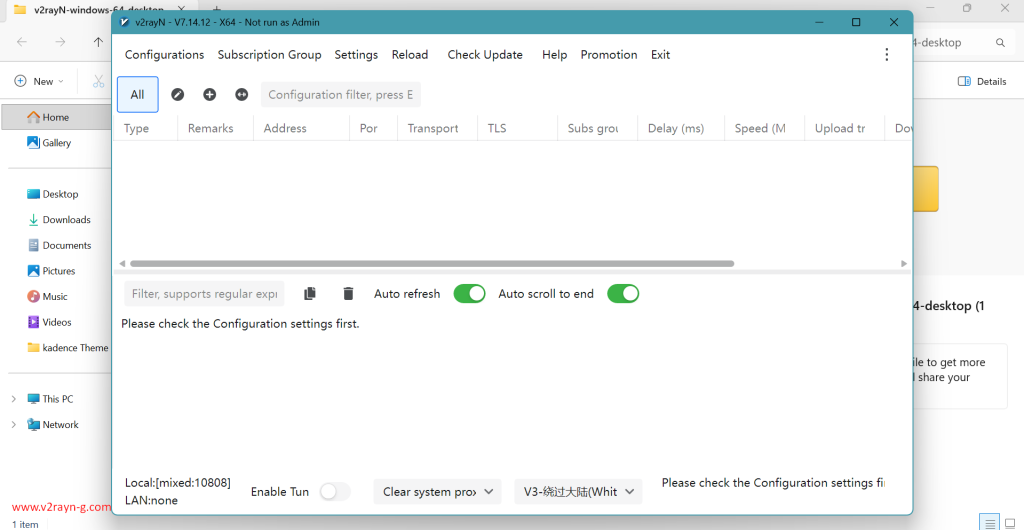
Task: Click the LAN:none status text
Action: point(151,501)
